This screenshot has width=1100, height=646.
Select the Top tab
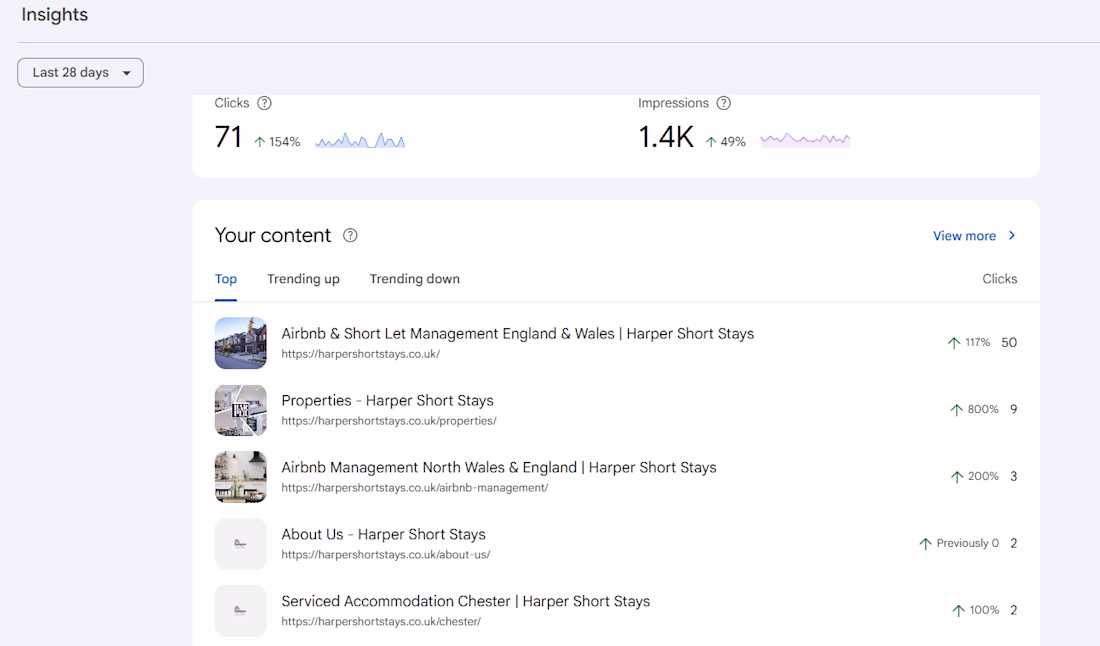226,279
